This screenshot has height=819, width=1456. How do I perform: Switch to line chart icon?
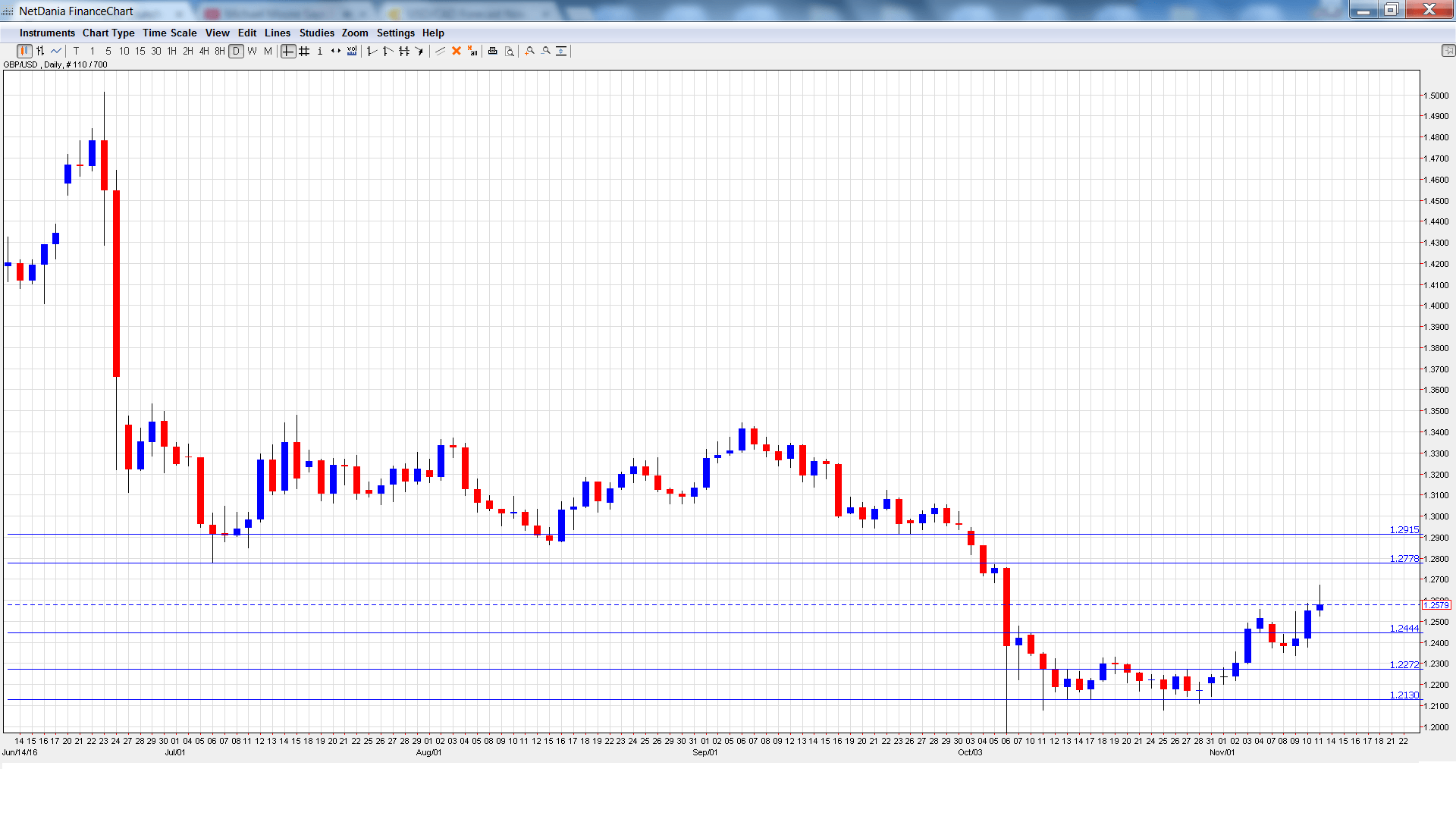tap(56, 51)
